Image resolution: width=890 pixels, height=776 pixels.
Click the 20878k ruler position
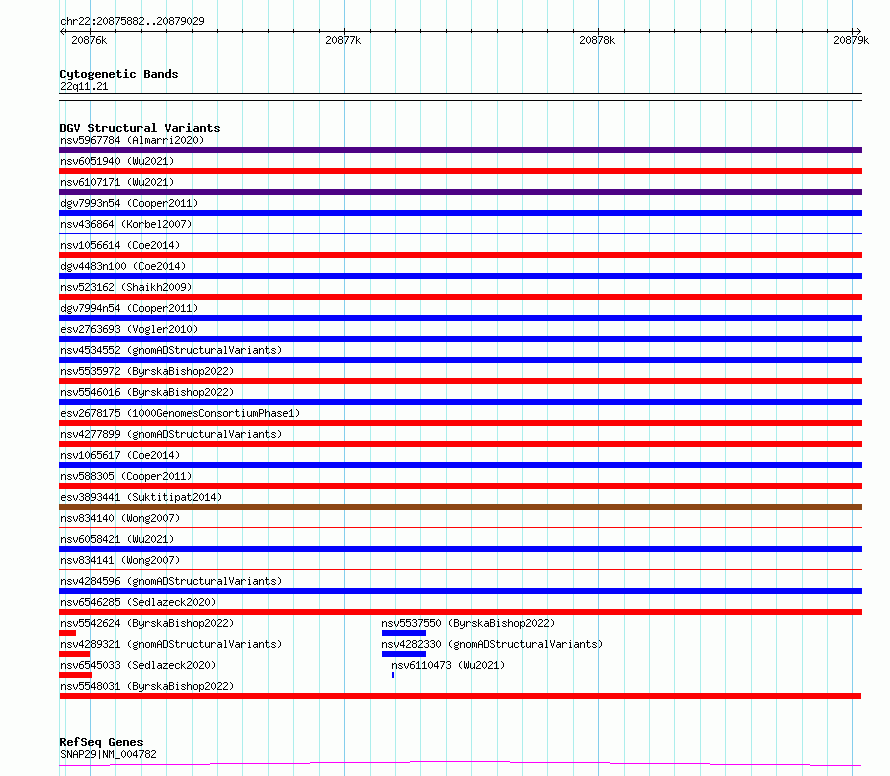point(597,40)
